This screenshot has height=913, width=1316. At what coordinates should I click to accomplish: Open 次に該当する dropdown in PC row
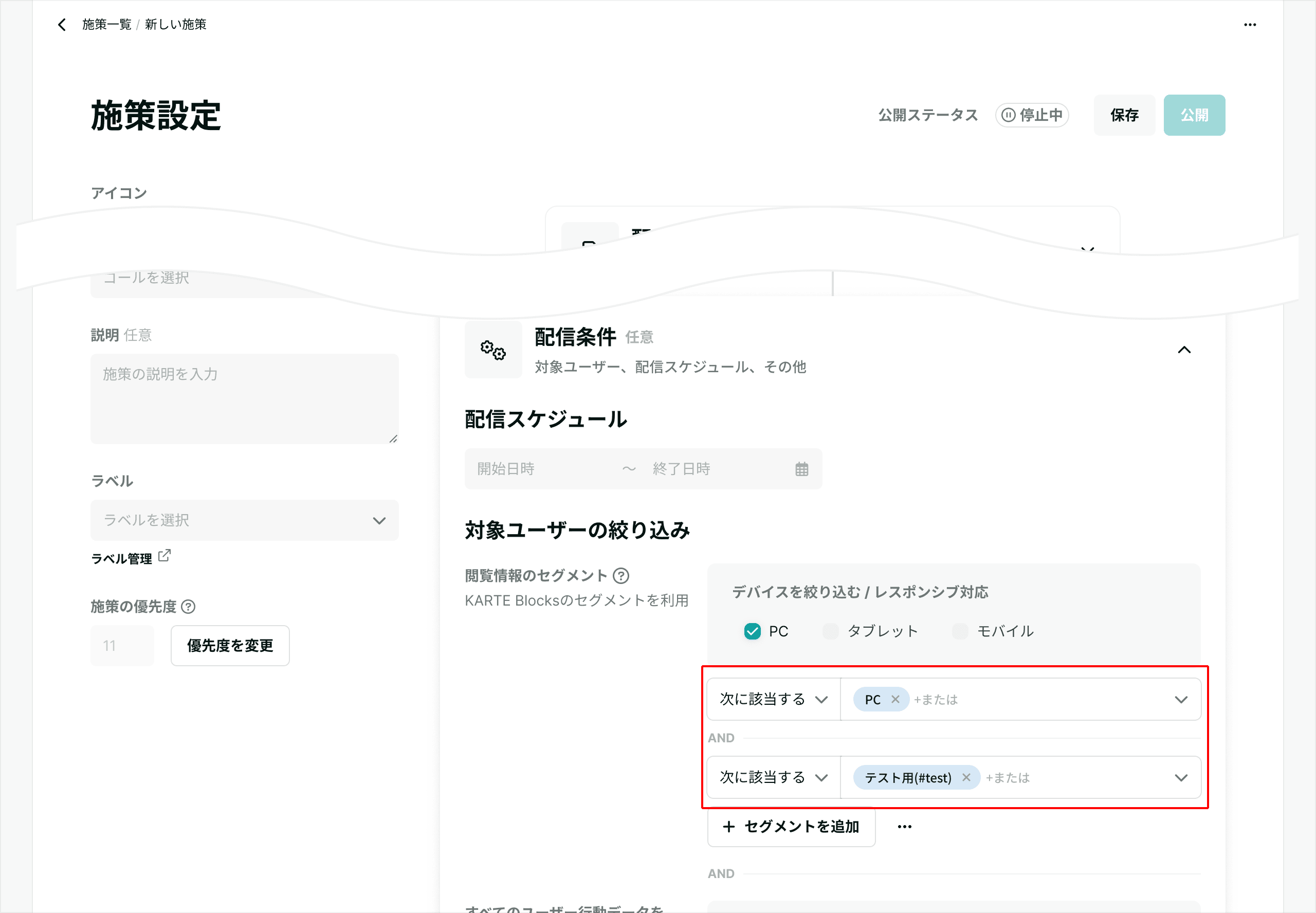pyautogui.click(x=773, y=699)
